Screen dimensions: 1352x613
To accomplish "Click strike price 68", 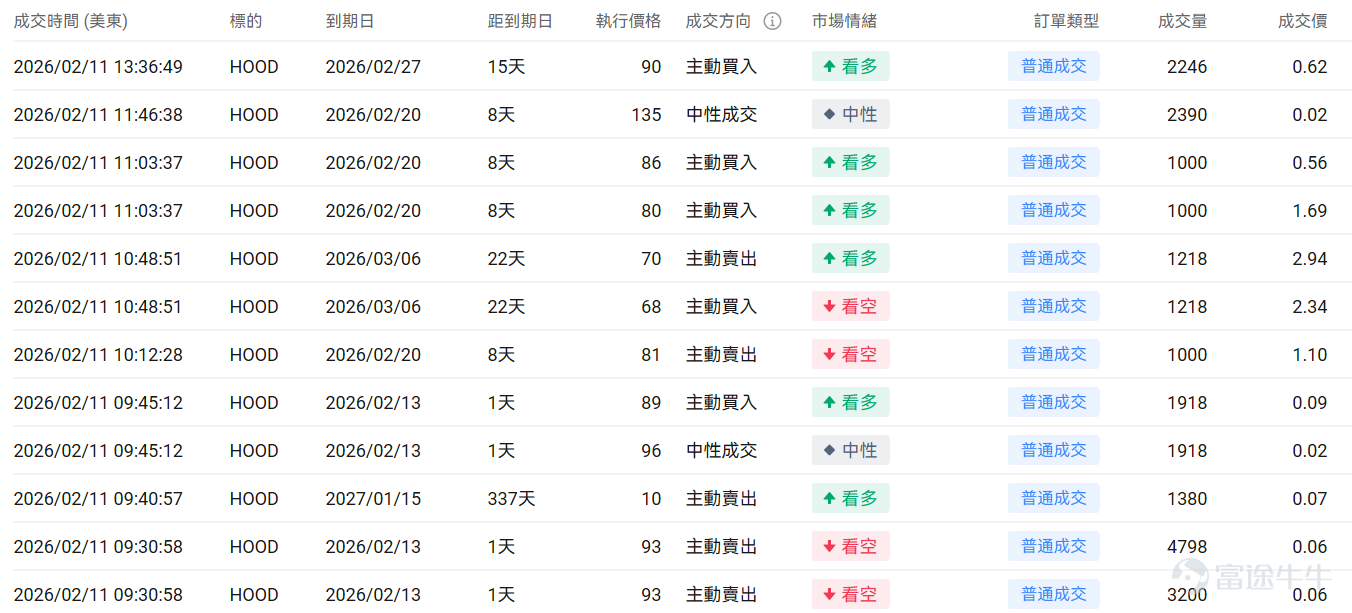I will pos(652,307).
